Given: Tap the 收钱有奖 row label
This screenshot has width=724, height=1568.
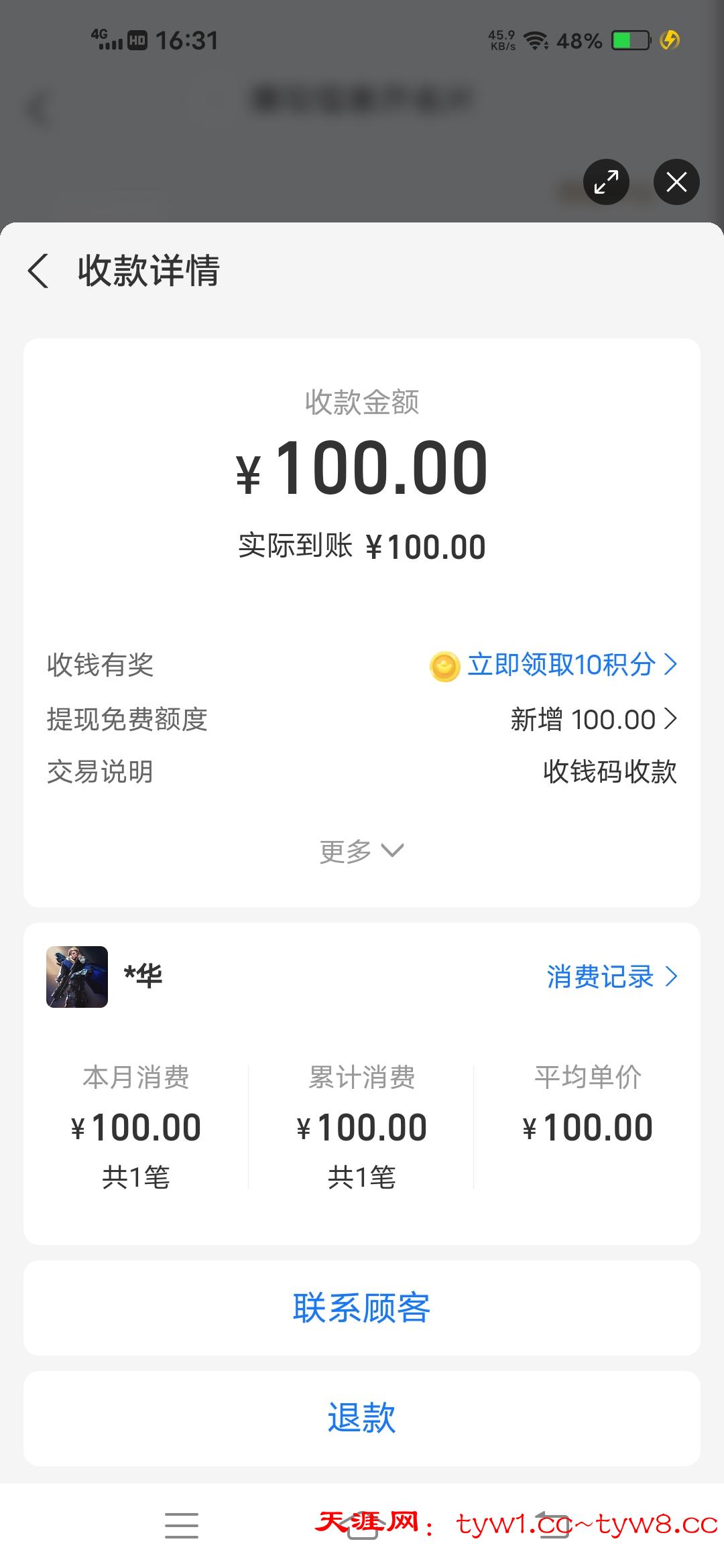Looking at the screenshot, I should (x=101, y=665).
